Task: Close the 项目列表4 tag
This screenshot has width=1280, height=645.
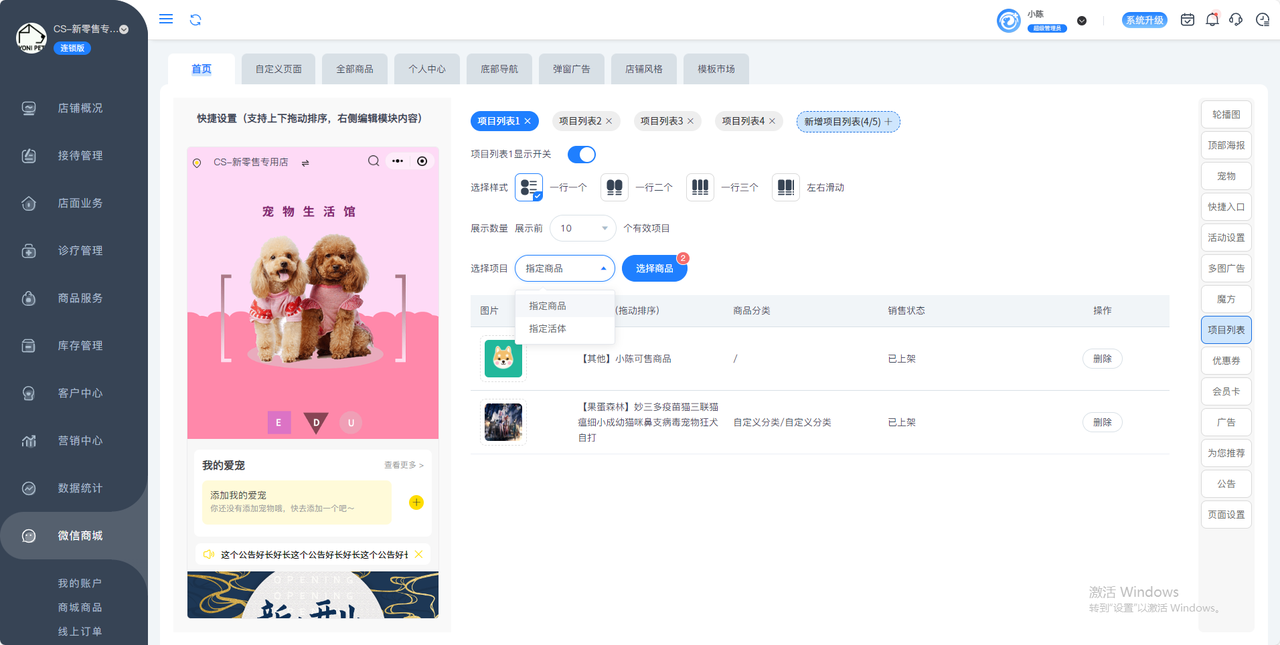Action: coord(773,121)
